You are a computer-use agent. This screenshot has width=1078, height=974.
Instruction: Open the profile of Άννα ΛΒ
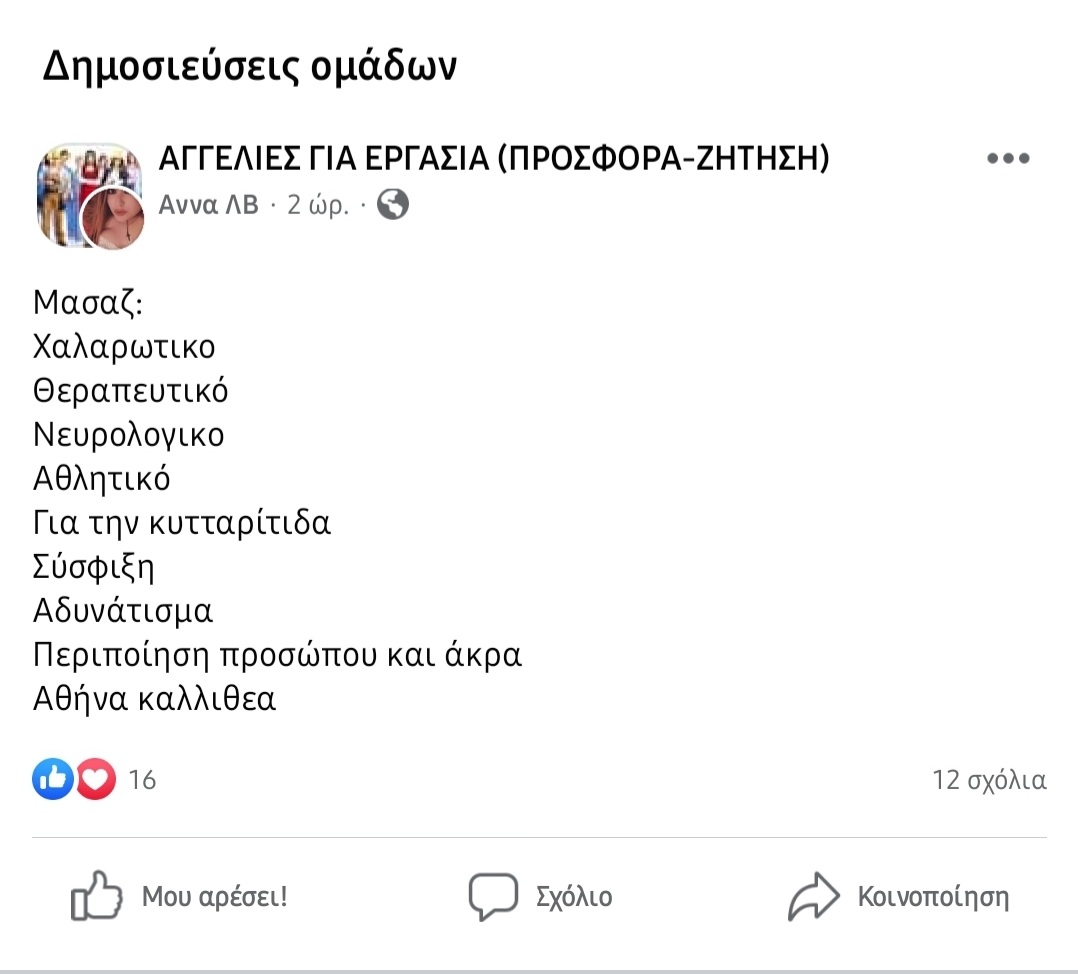pos(208,204)
